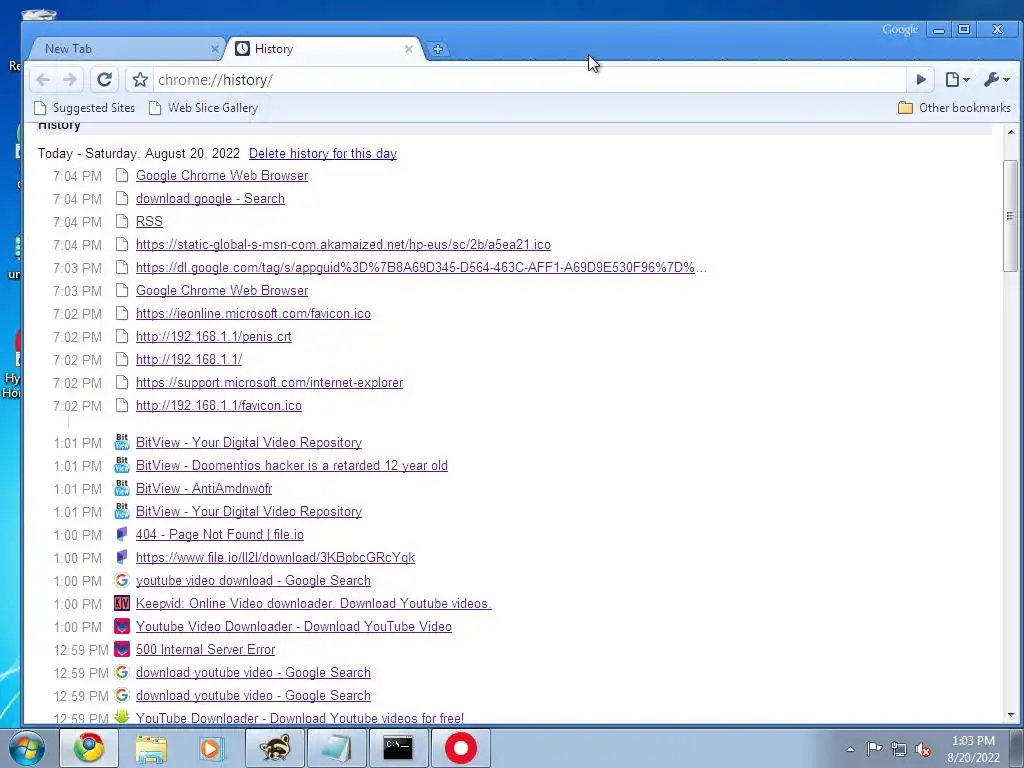Reload the history page
The height and width of the screenshot is (768, 1024).
click(104, 80)
